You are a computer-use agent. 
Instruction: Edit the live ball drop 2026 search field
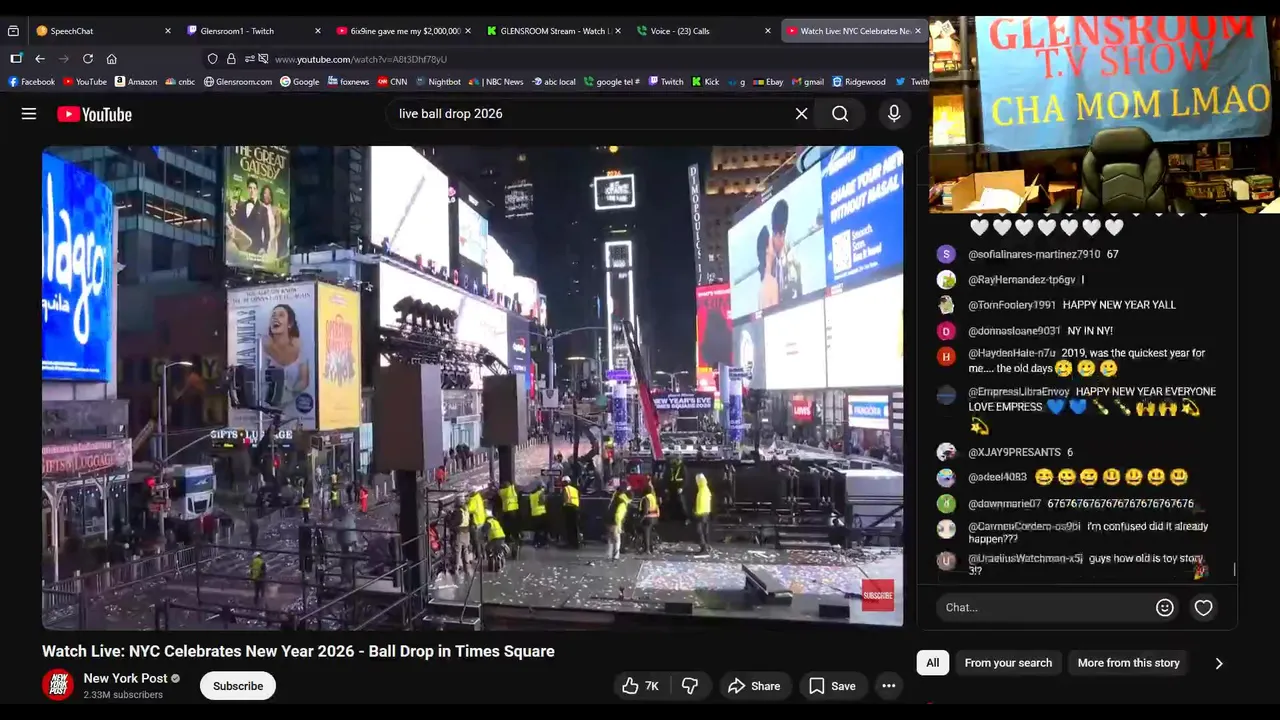point(590,114)
